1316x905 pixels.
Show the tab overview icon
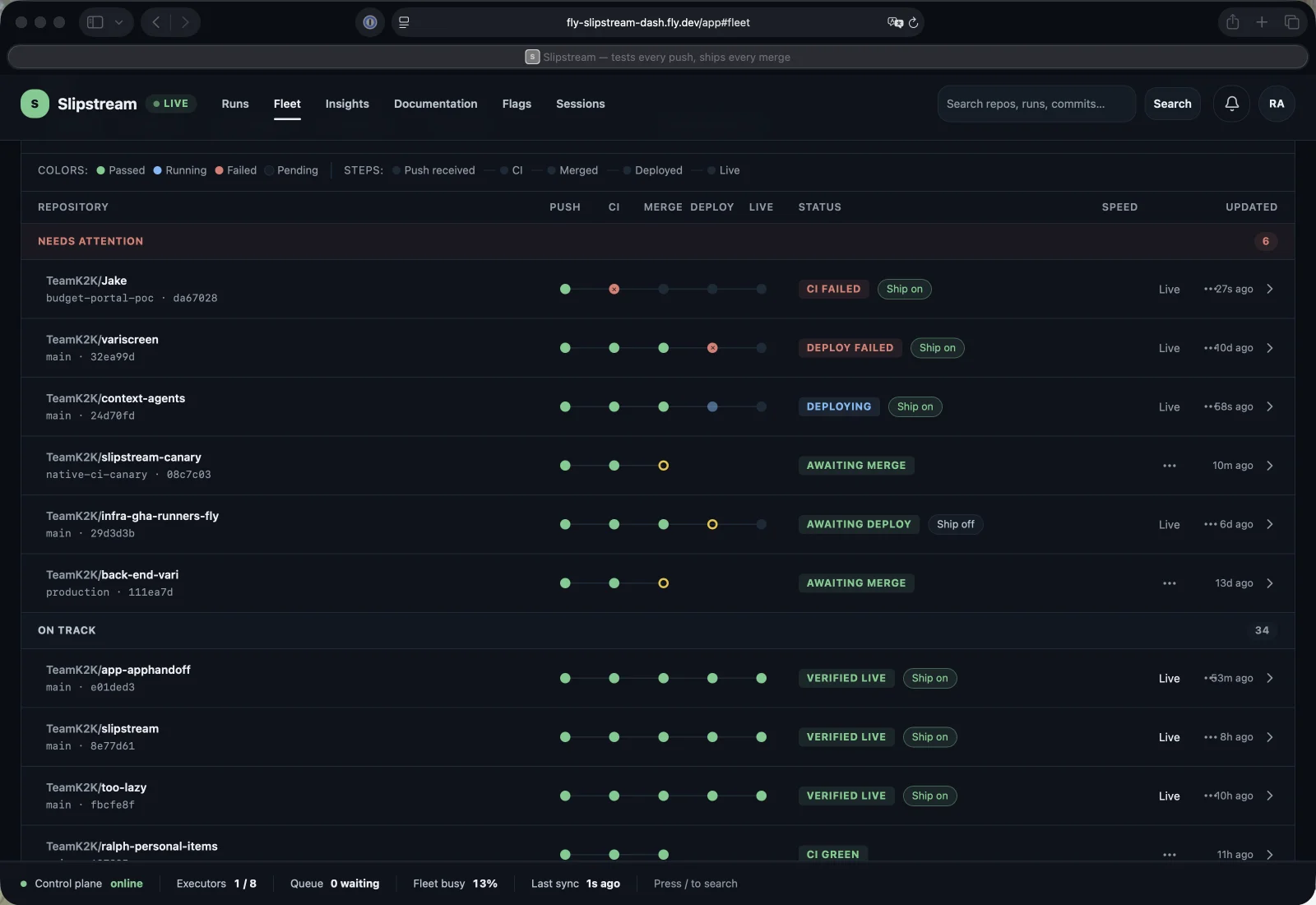[1291, 22]
